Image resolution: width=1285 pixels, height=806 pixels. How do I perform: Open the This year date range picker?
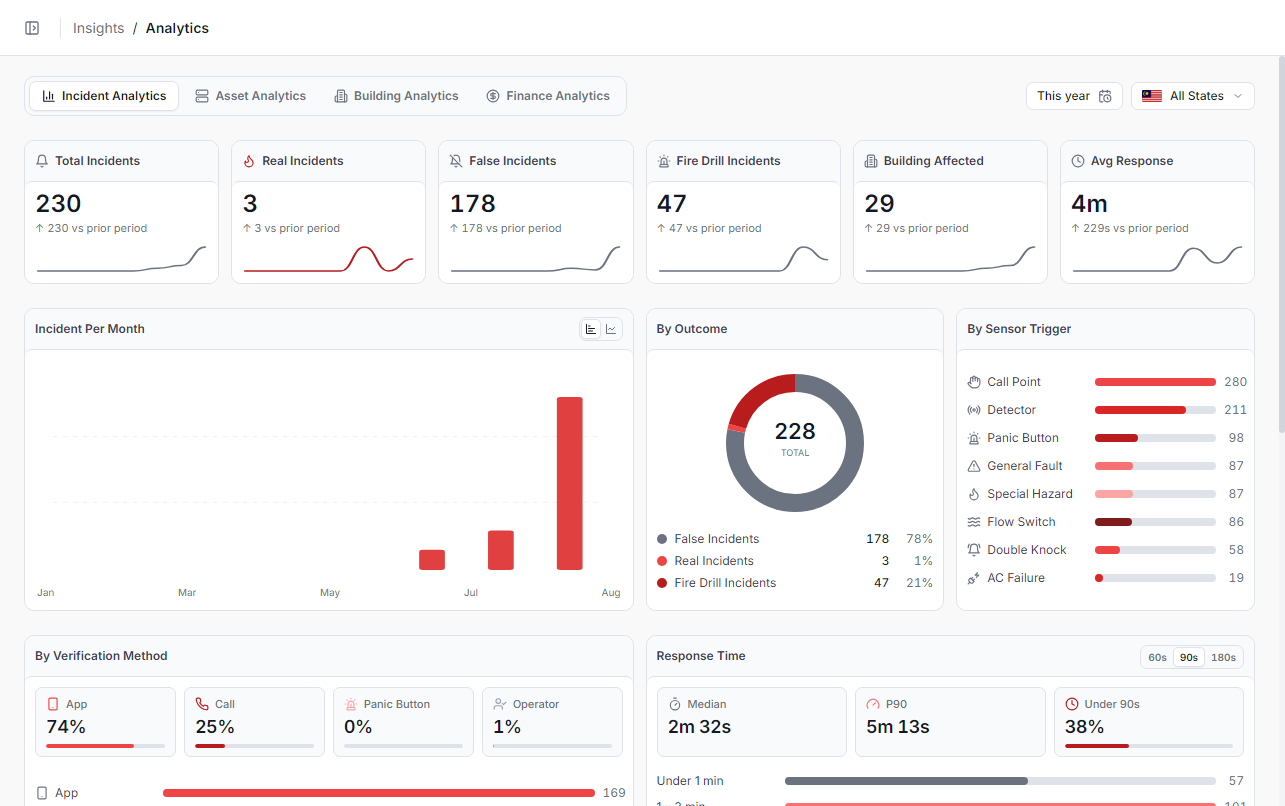pyautogui.click(x=1074, y=96)
